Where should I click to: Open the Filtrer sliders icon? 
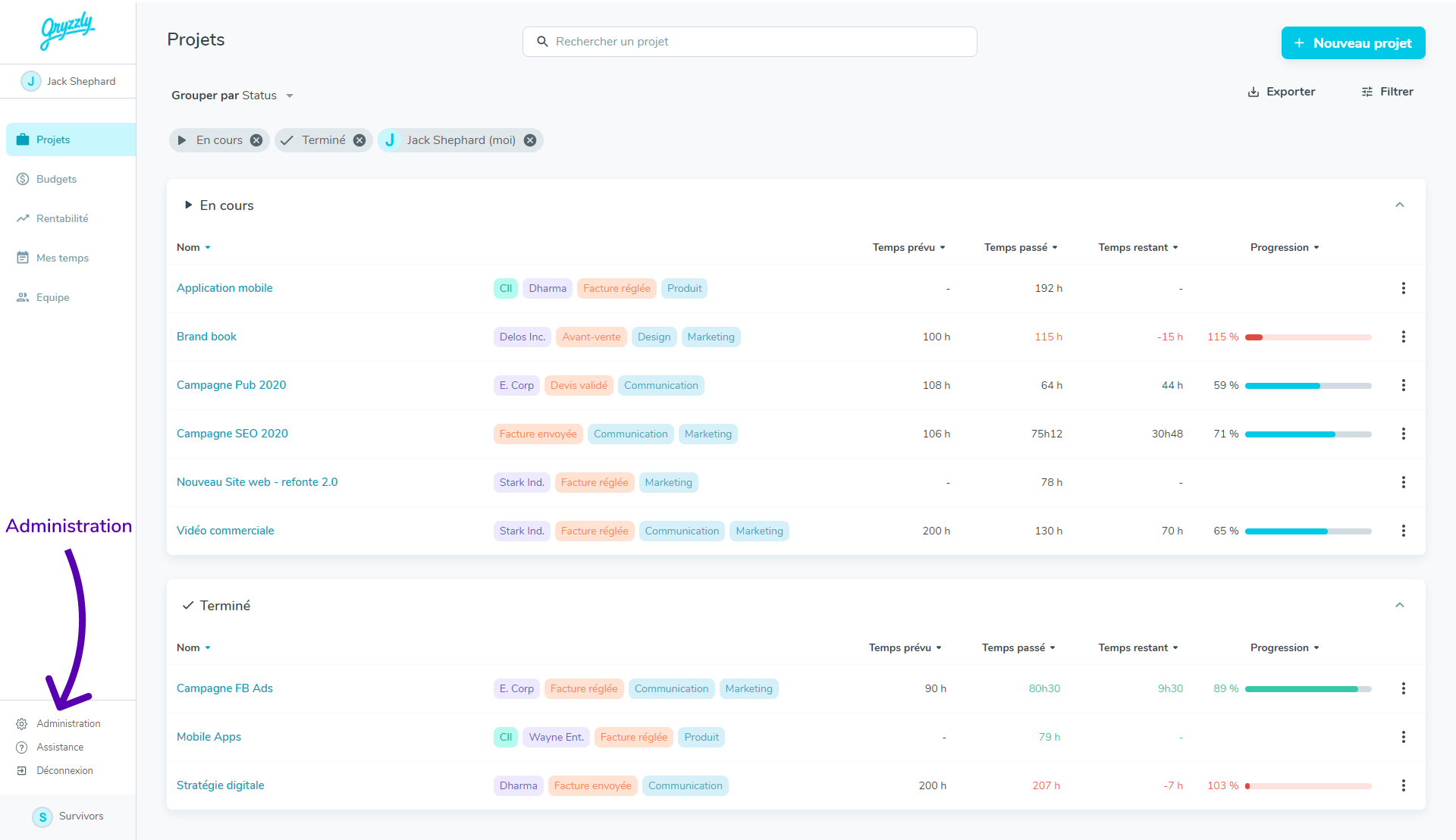(x=1367, y=92)
